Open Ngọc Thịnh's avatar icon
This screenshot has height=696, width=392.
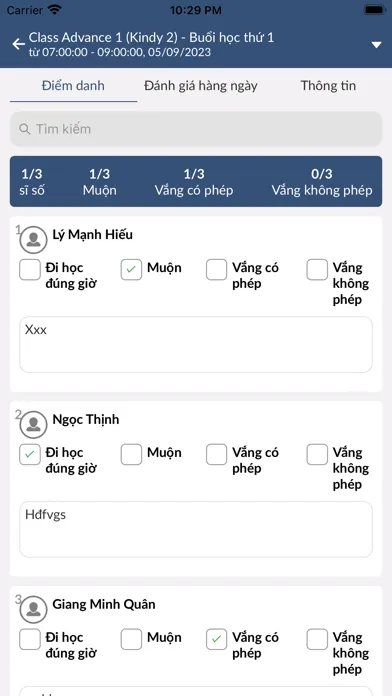pos(34,424)
